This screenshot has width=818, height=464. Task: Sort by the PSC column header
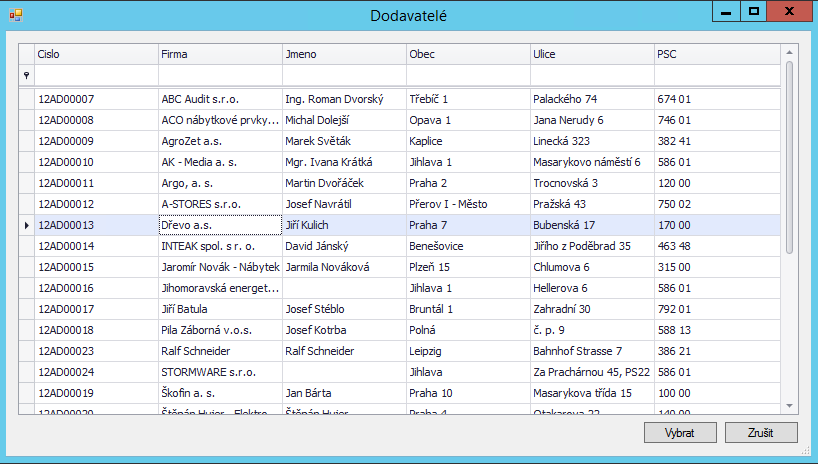tap(718, 54)
